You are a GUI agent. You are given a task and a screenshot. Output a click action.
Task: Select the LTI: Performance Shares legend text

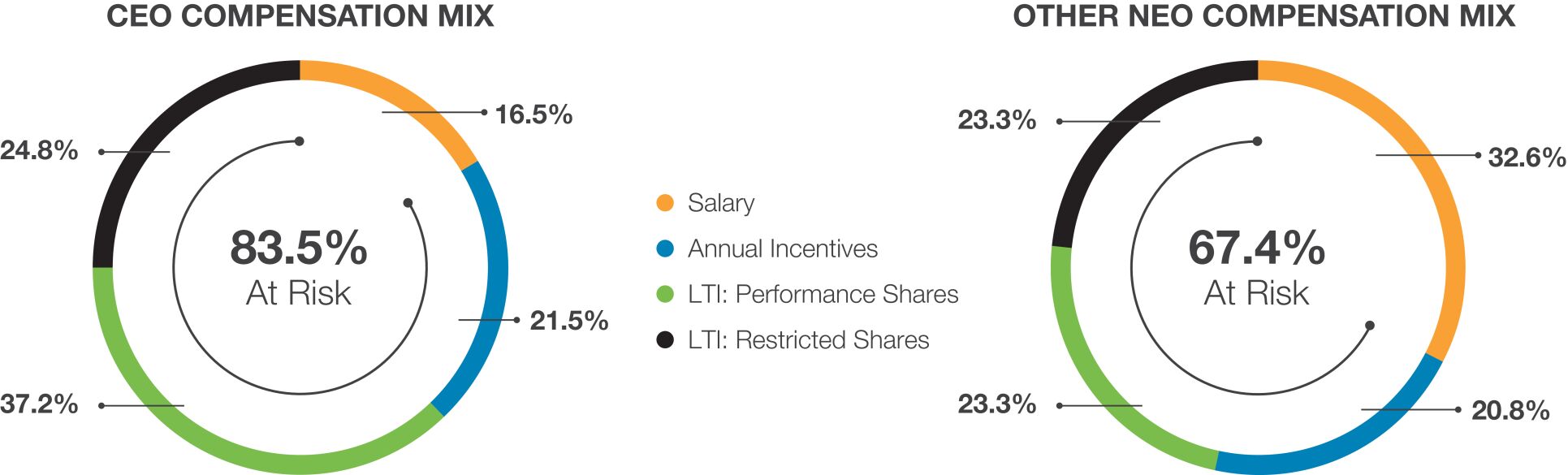pos(823,294)
